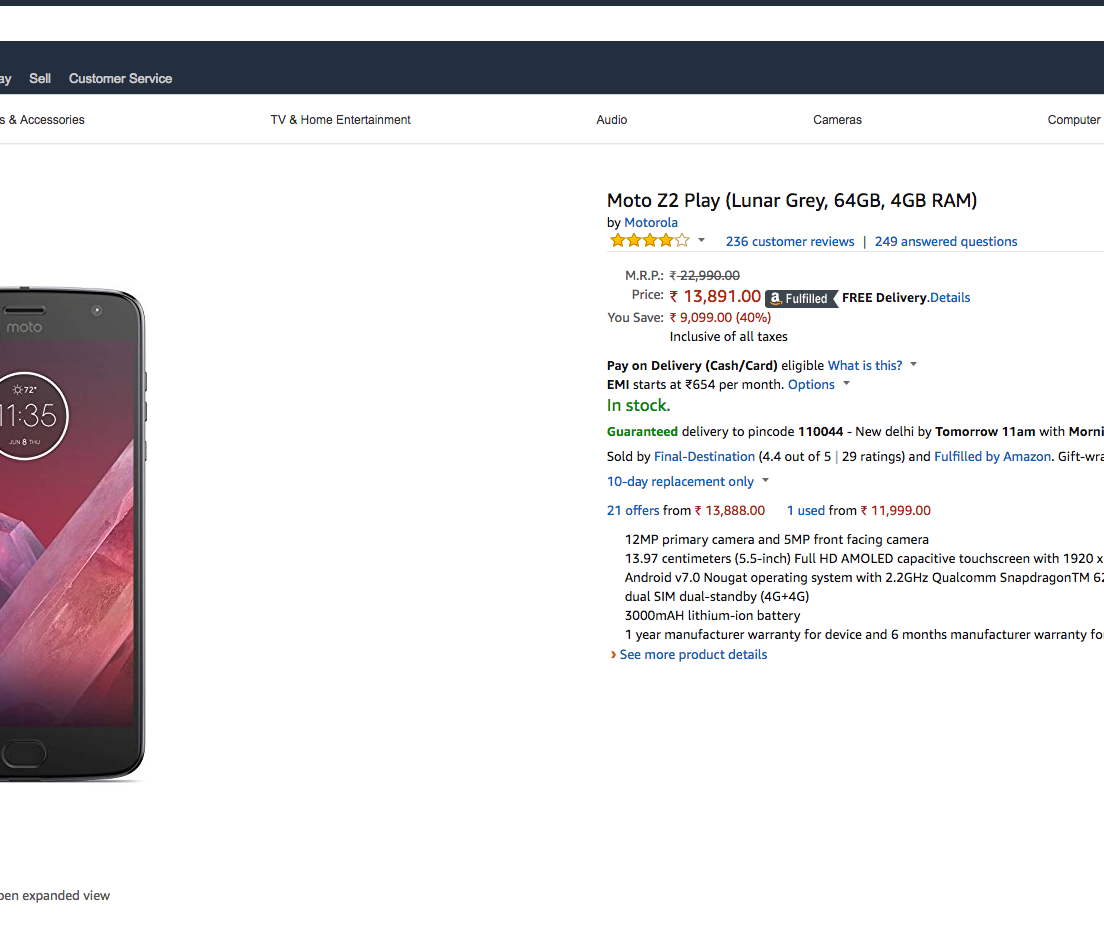Open the Sell menu item

pyautogui.click(x=40, y=78)
